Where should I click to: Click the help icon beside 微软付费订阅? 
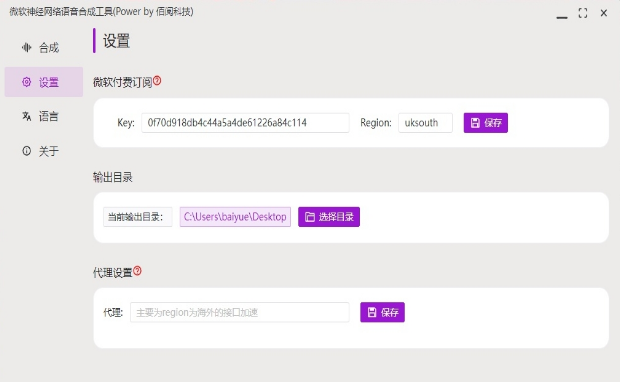157,80
